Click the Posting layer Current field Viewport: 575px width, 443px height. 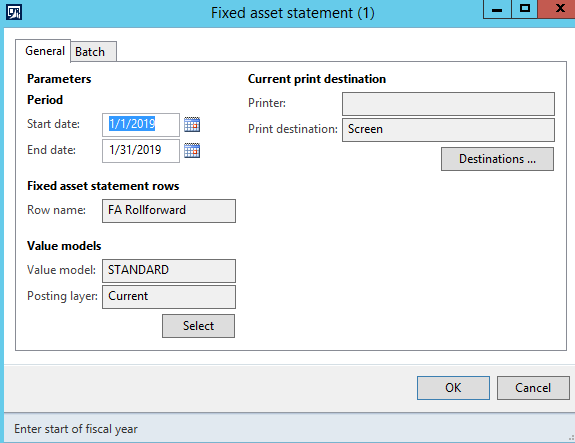tap(169, 297)
